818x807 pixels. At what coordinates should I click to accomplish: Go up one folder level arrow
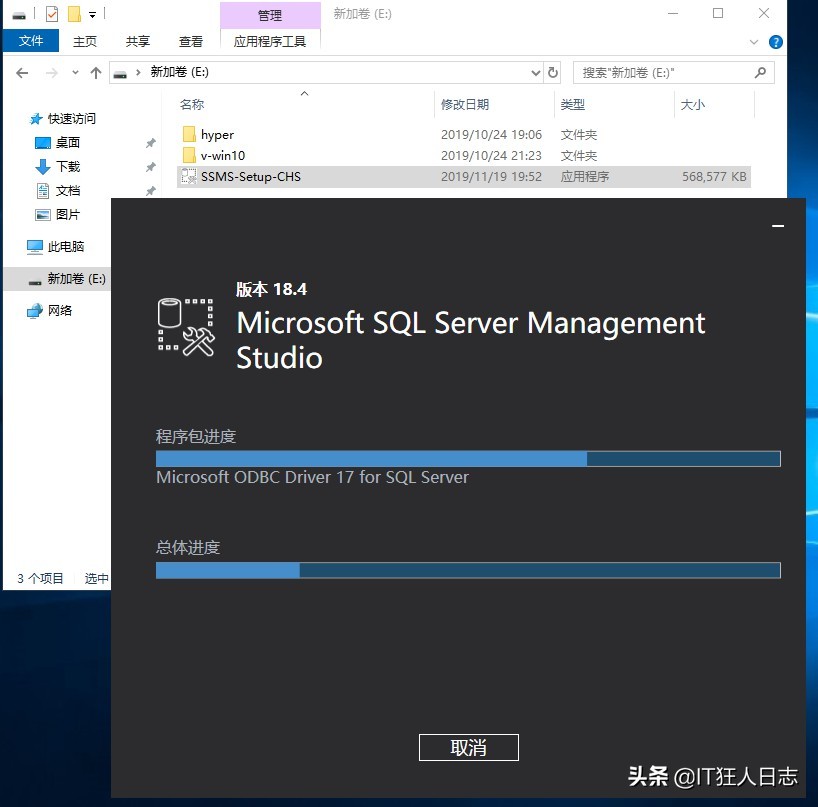click(x=96, y=73)
